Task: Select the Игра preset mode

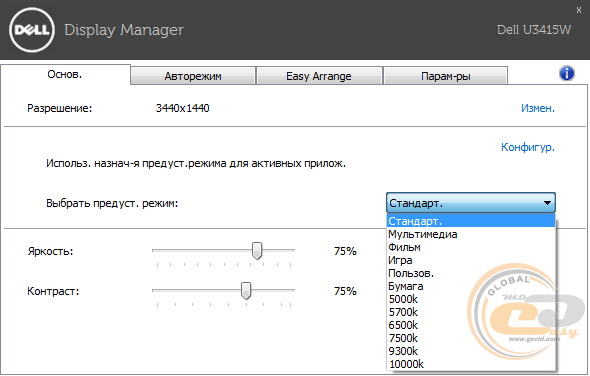Action: 471,260
